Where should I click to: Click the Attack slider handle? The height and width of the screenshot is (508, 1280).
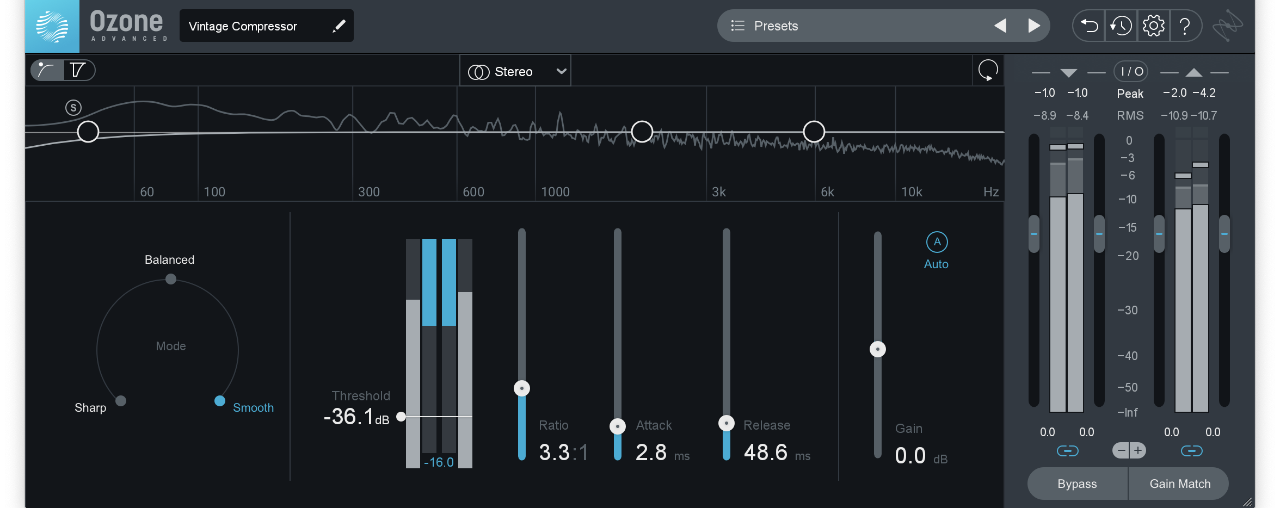618,426
